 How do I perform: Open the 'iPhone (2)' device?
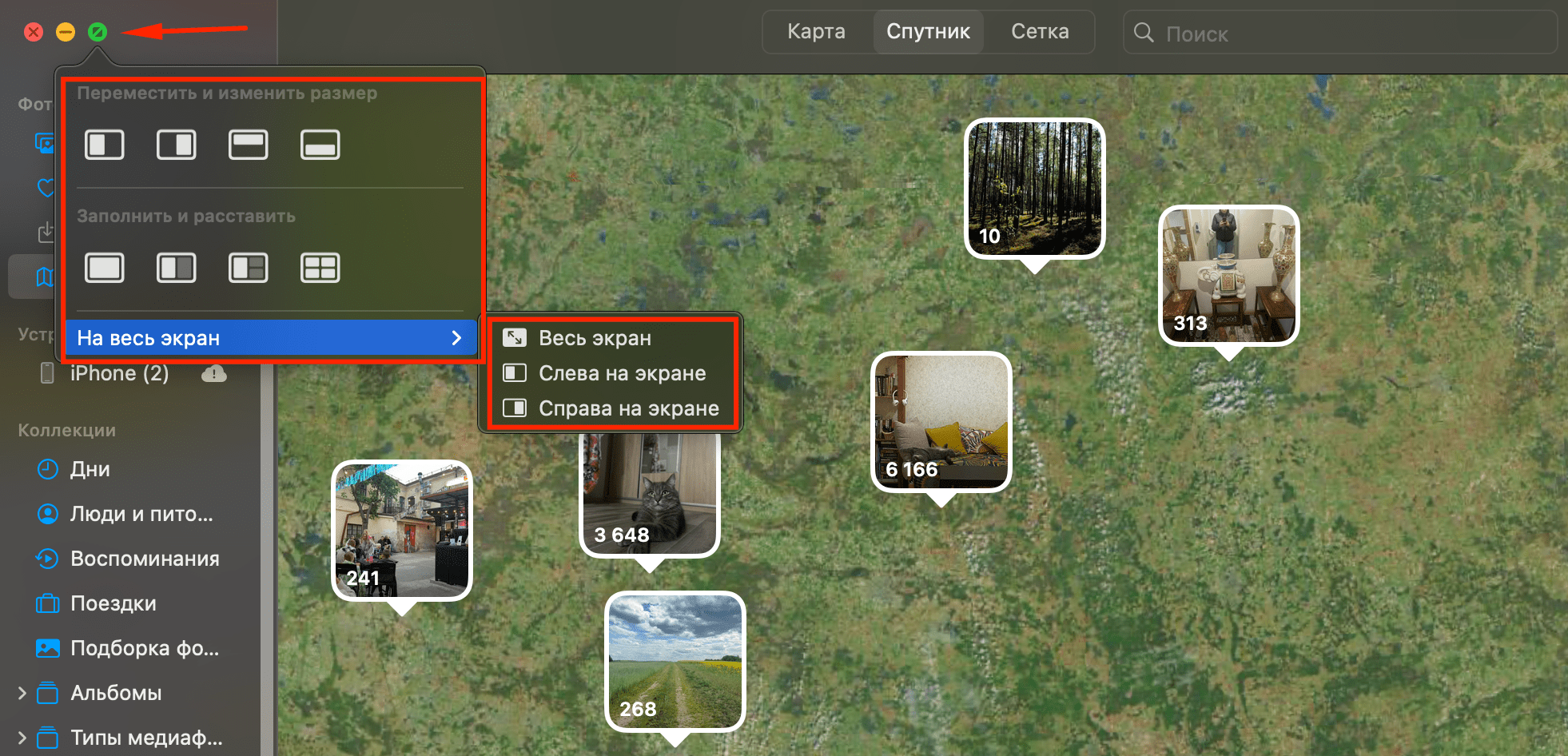120,373
